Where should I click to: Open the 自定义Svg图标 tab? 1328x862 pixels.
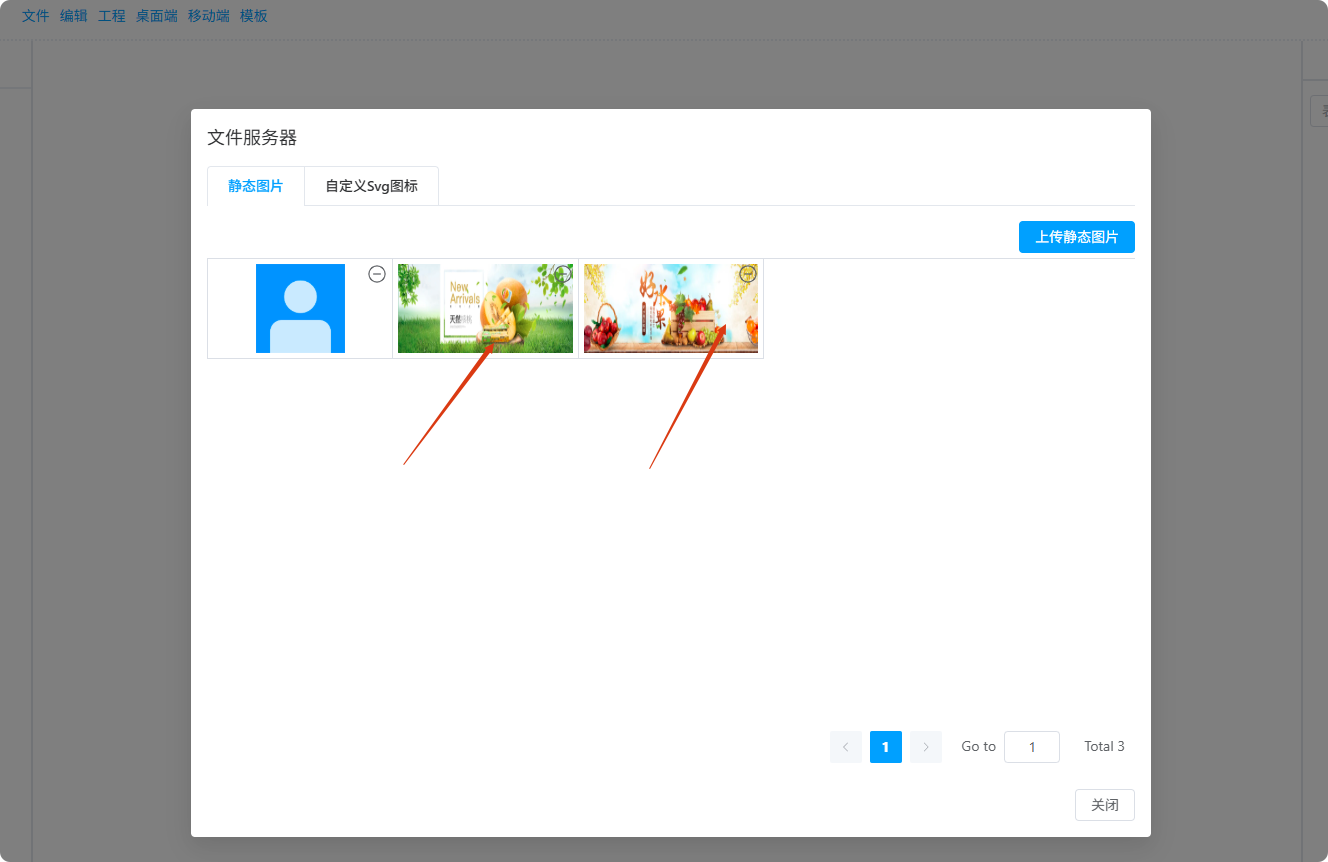(x=371, y=186)
